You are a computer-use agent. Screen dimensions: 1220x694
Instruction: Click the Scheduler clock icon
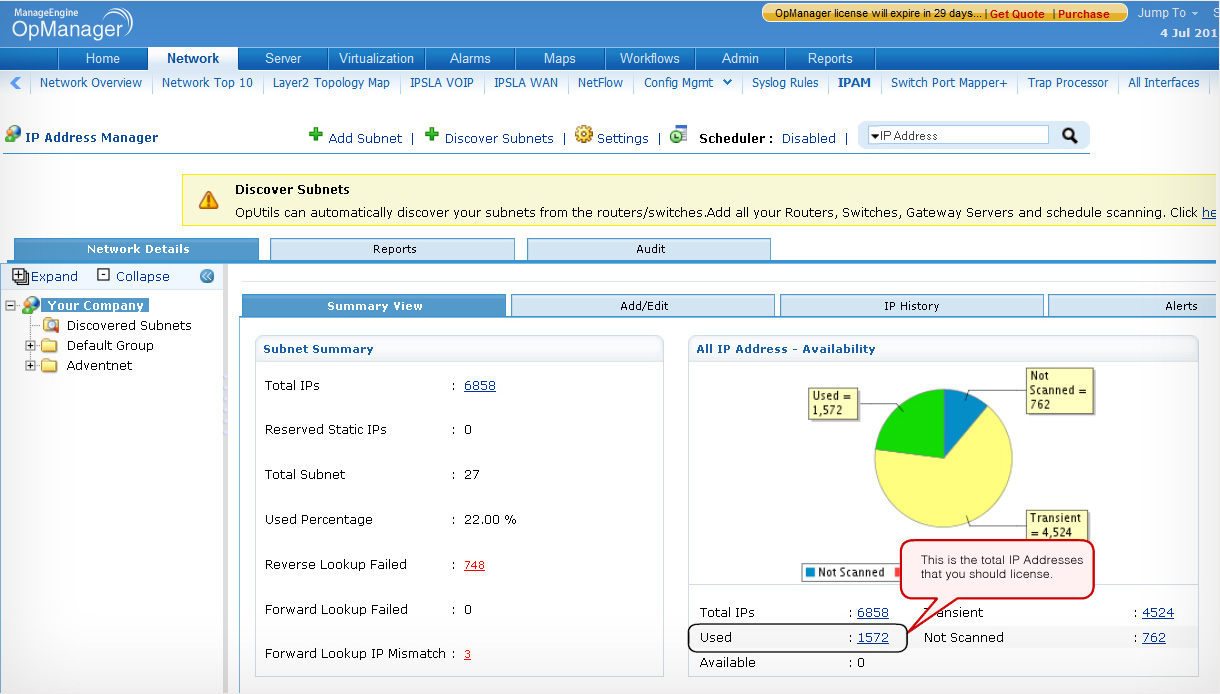point(679,135)
